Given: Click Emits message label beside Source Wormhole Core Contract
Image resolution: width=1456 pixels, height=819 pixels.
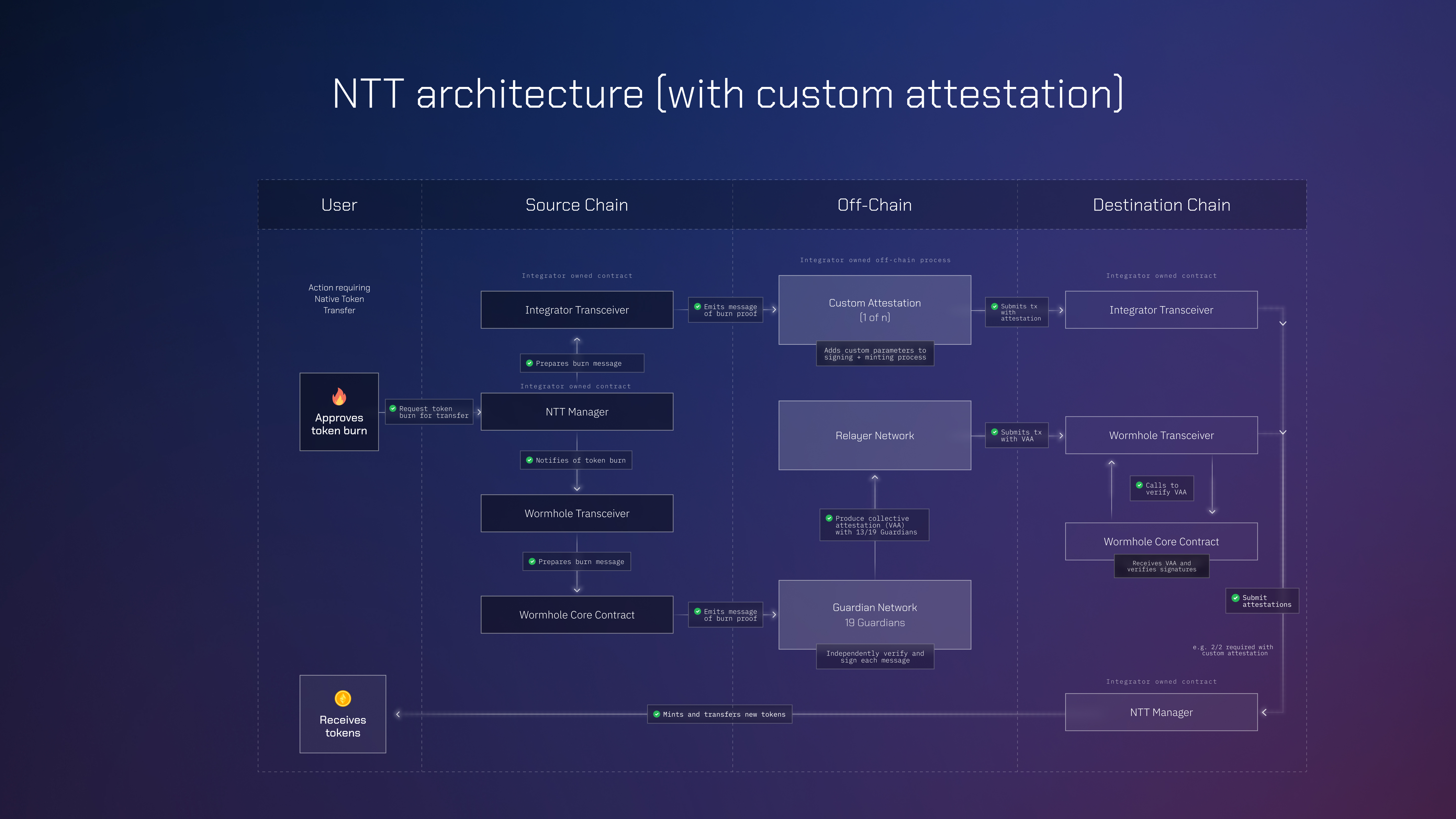Looking at the screenshot, I should 726,615.
